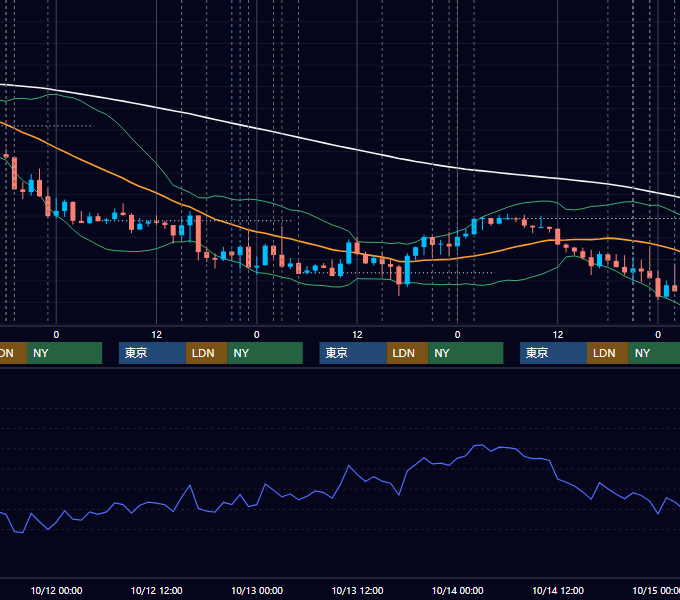680x600 pixels.
Task: Click the 10/13 12:00 date label
Action: tap(357, 590)
